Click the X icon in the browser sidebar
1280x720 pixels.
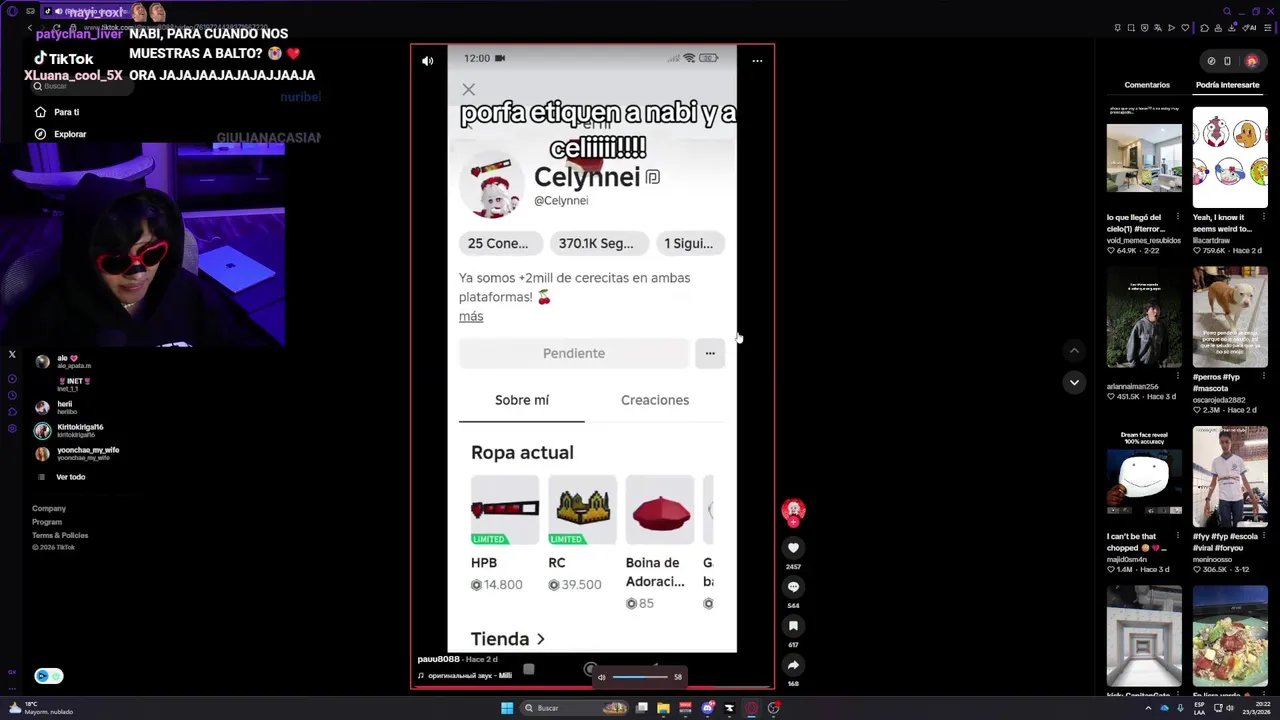click(x=12, y=354)
